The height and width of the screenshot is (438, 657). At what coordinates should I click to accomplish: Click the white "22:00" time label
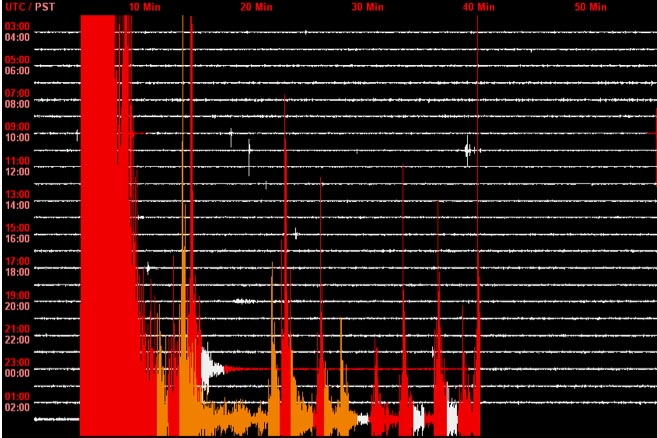[x=17, y=340]
